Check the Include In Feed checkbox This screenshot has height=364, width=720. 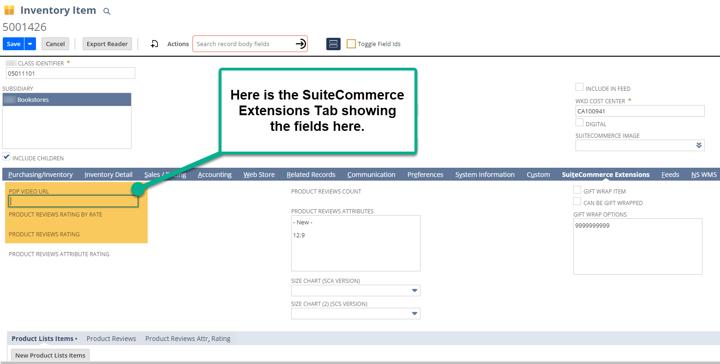[579, 87]
